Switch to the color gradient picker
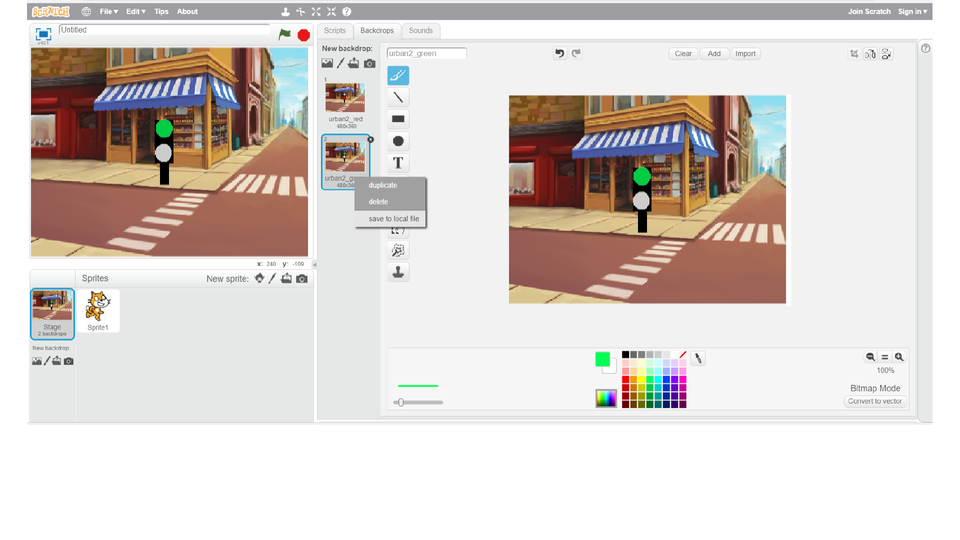 (606, 398)
